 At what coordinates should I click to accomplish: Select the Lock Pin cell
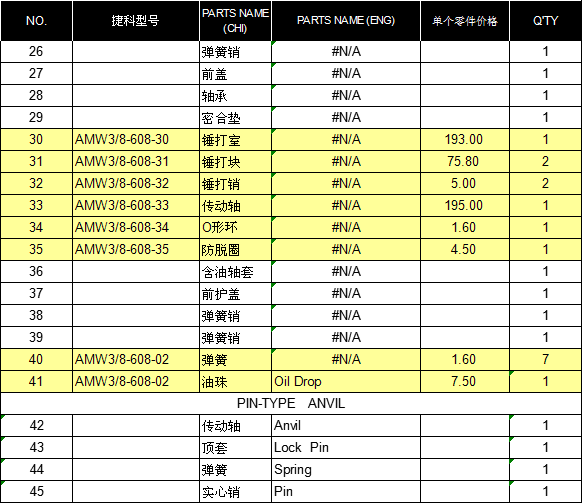pos(346,448)
